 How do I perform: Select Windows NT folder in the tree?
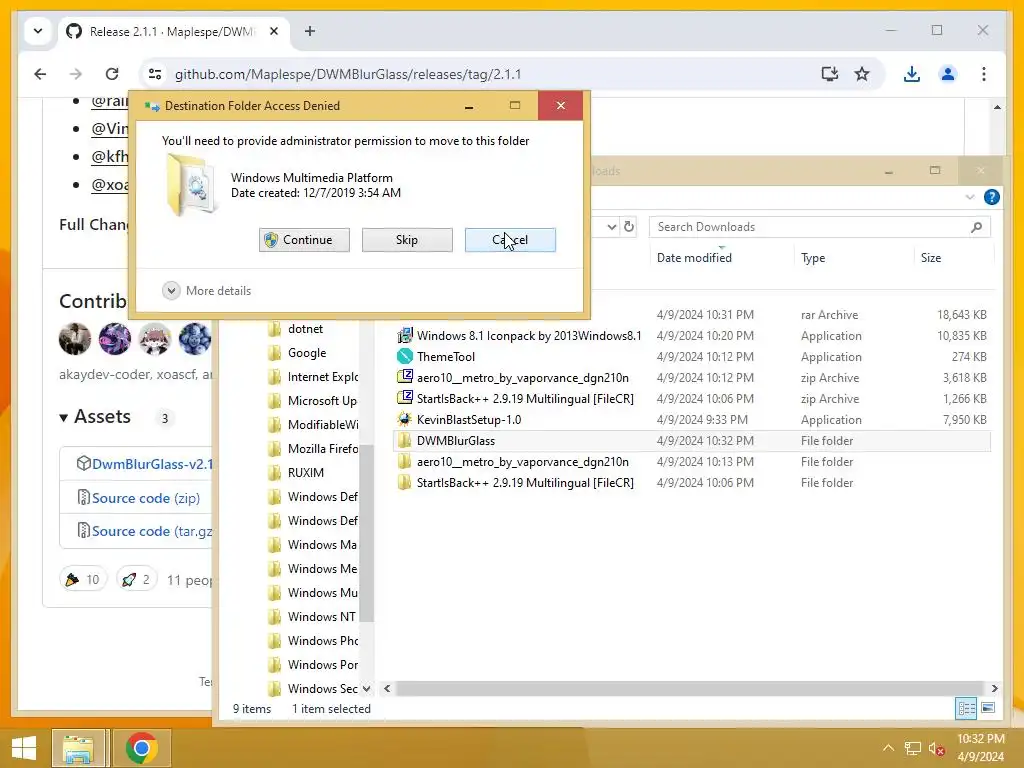(321, 616)
